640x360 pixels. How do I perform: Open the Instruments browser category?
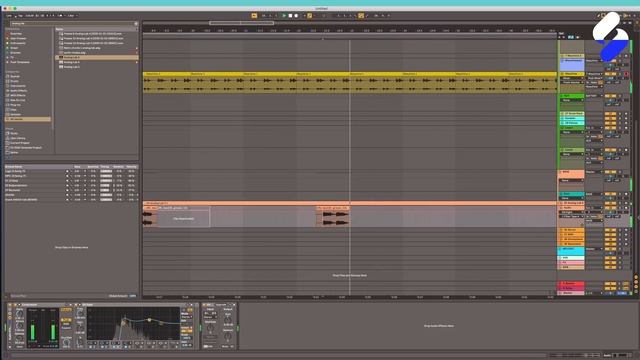pyautogui.click(x=18, y=86)
